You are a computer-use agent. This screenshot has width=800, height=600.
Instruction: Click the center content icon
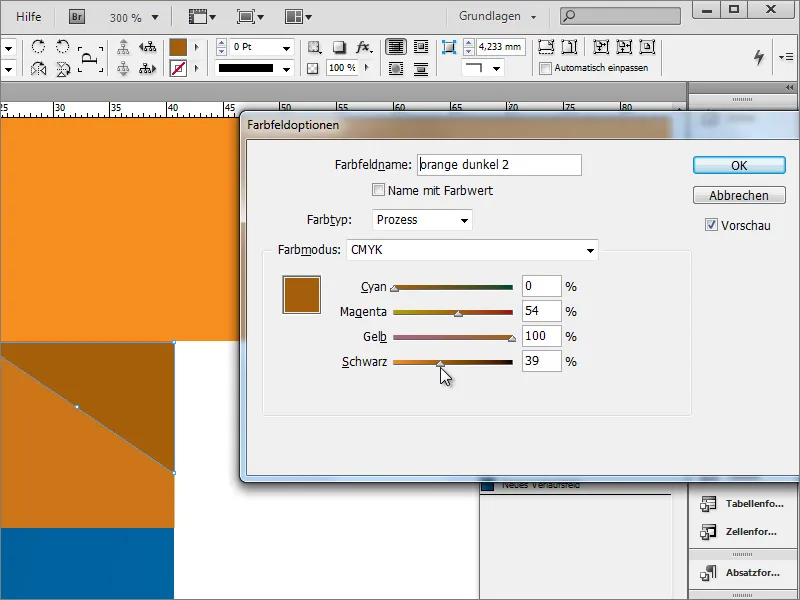tap(647, 47)
